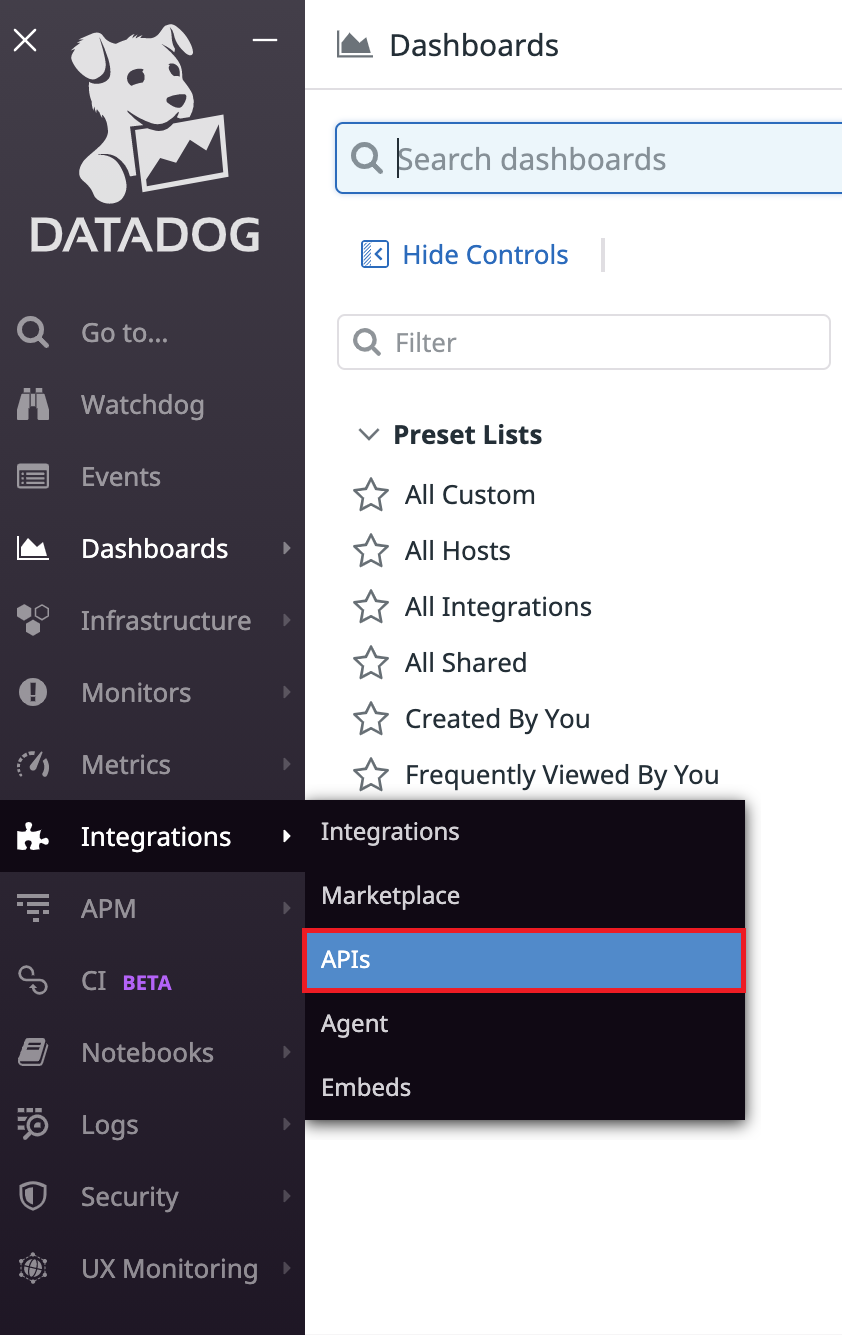Image resolution: width=842 pixels, height=1335 pixels.
Task: Collapse the Preset Lists section
Action: click(369, 435)
